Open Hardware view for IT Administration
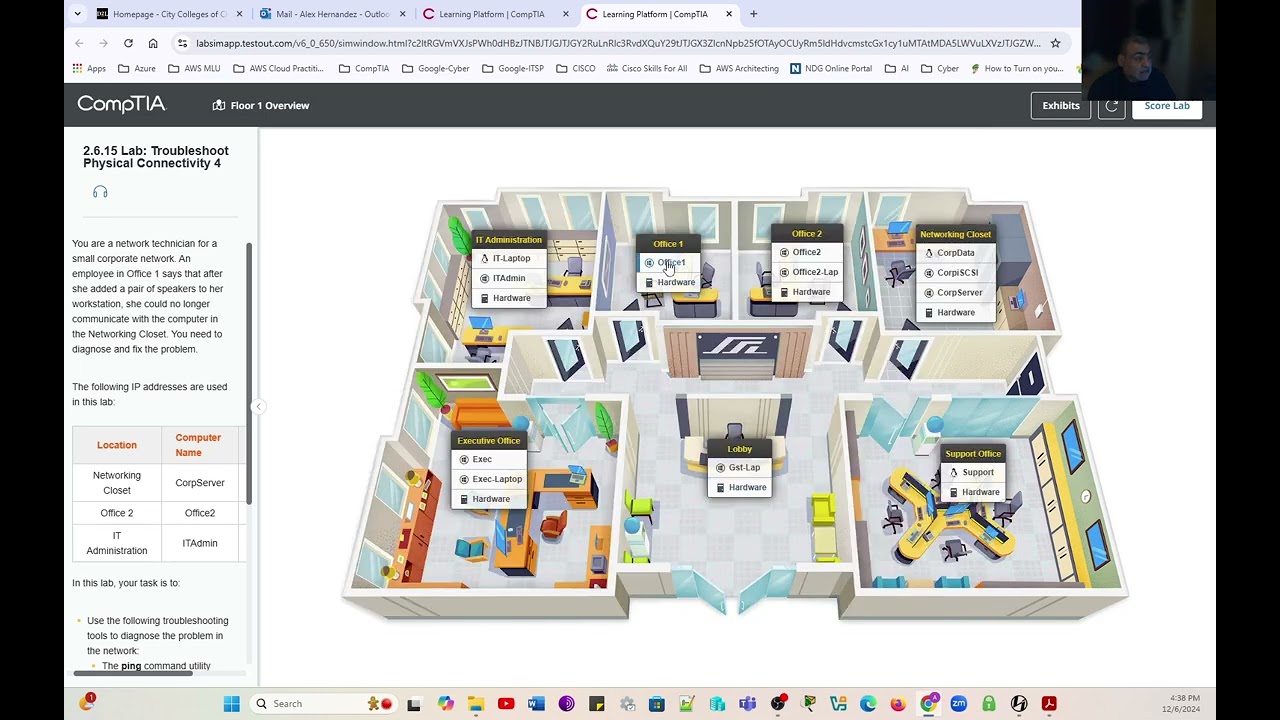1280x720 pixels. pos(506,298)
